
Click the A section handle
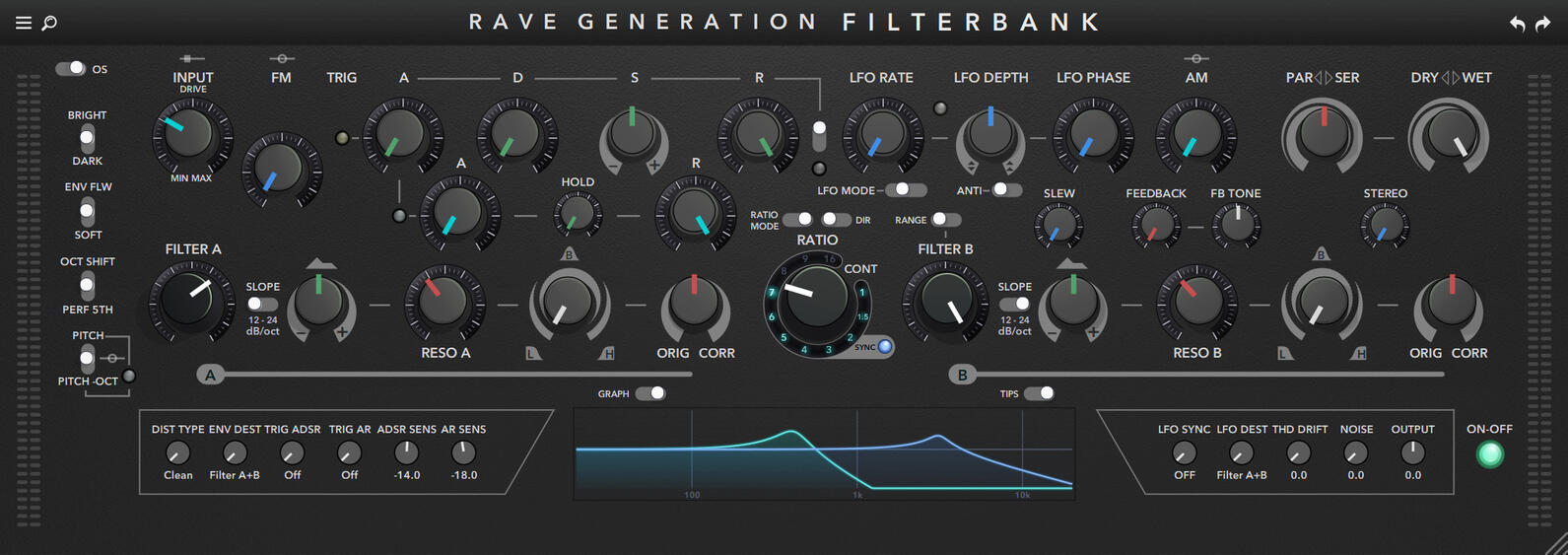(210, 375)
